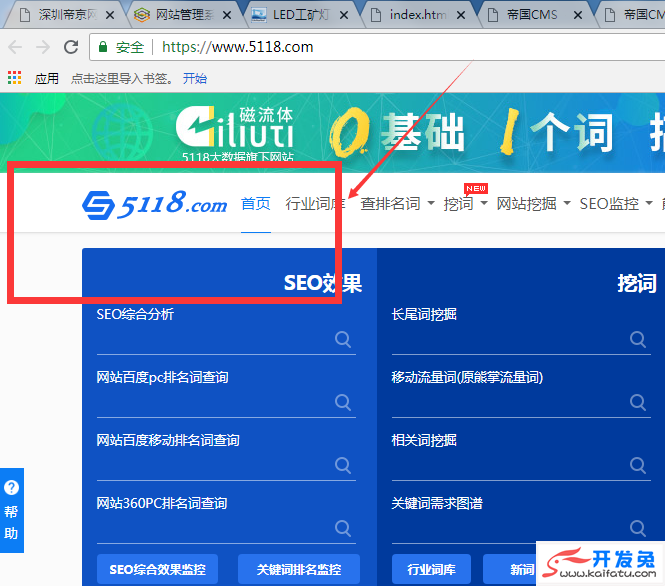Click the browser forward arrow
This screenshot has width=665, height=586.
(x=43, y=47)
